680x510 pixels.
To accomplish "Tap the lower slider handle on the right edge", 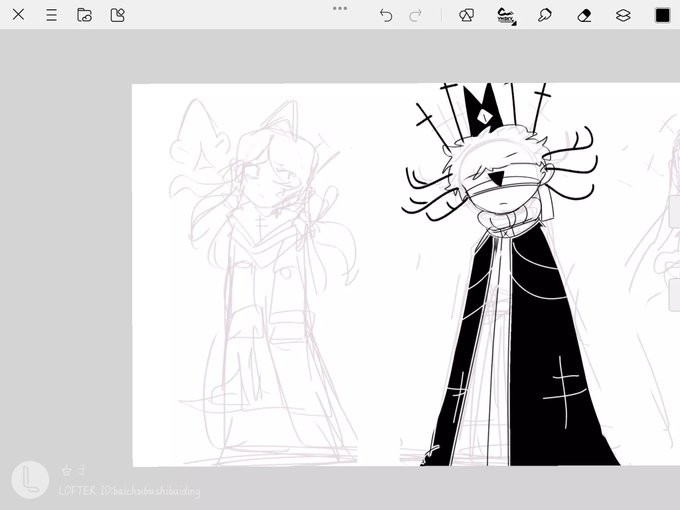I will pos(674,295).
